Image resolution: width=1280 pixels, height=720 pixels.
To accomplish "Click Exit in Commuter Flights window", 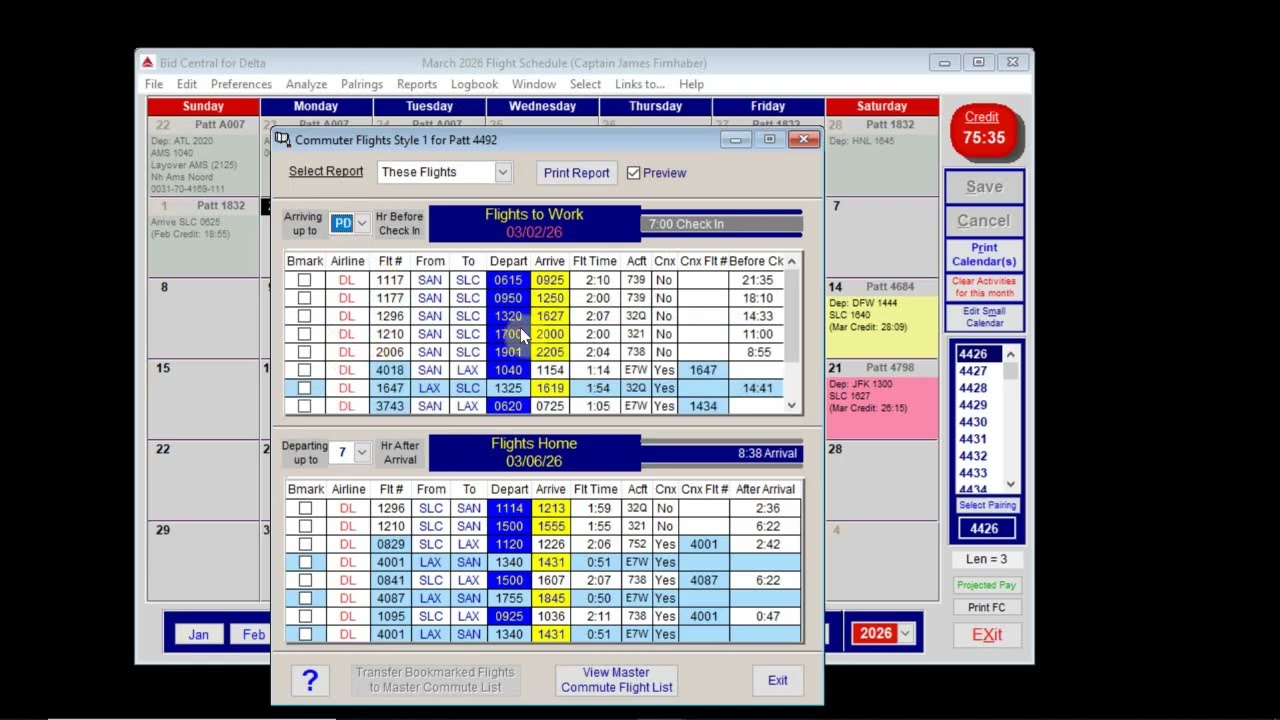I will pyautogui.click(x=777, y=680).
